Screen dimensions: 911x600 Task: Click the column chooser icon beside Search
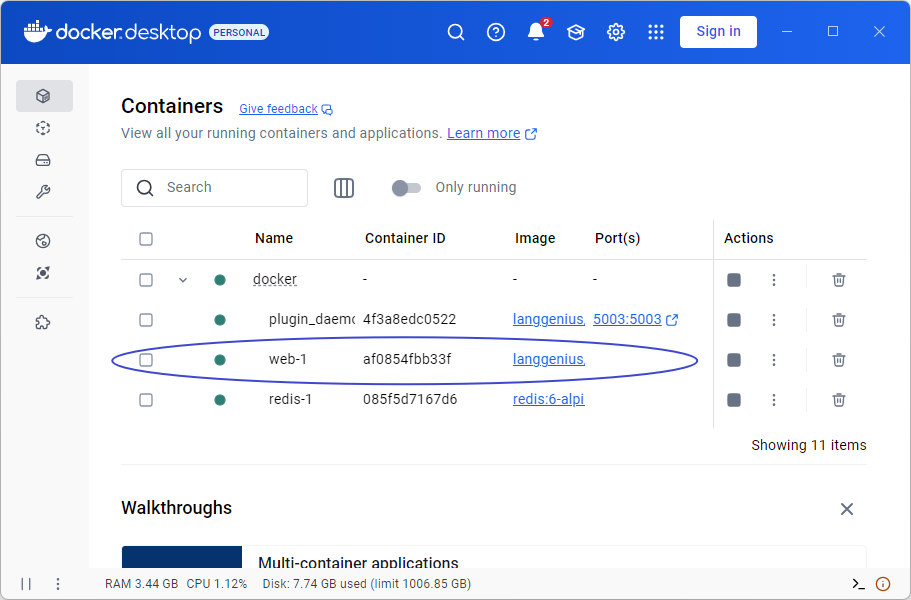coord(344,188)
